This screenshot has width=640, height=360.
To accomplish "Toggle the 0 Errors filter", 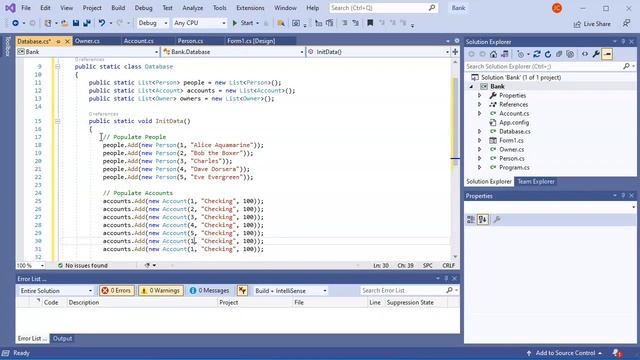I will [x=117, y=291].
